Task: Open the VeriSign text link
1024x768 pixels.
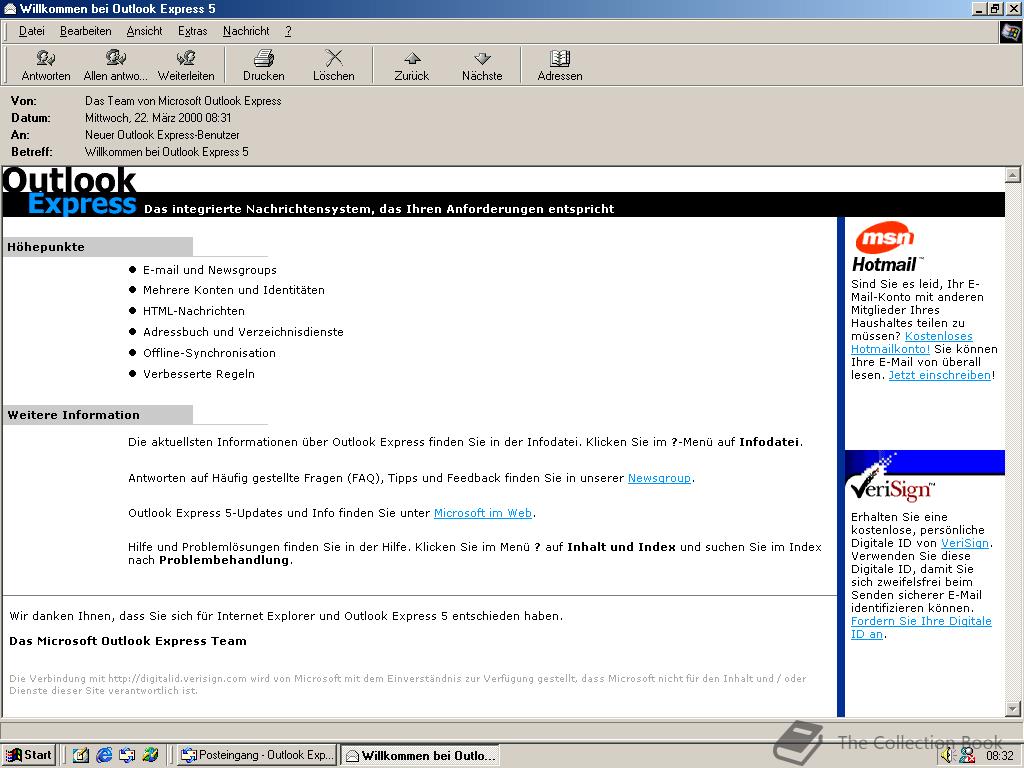Action: tap(965, 543)
